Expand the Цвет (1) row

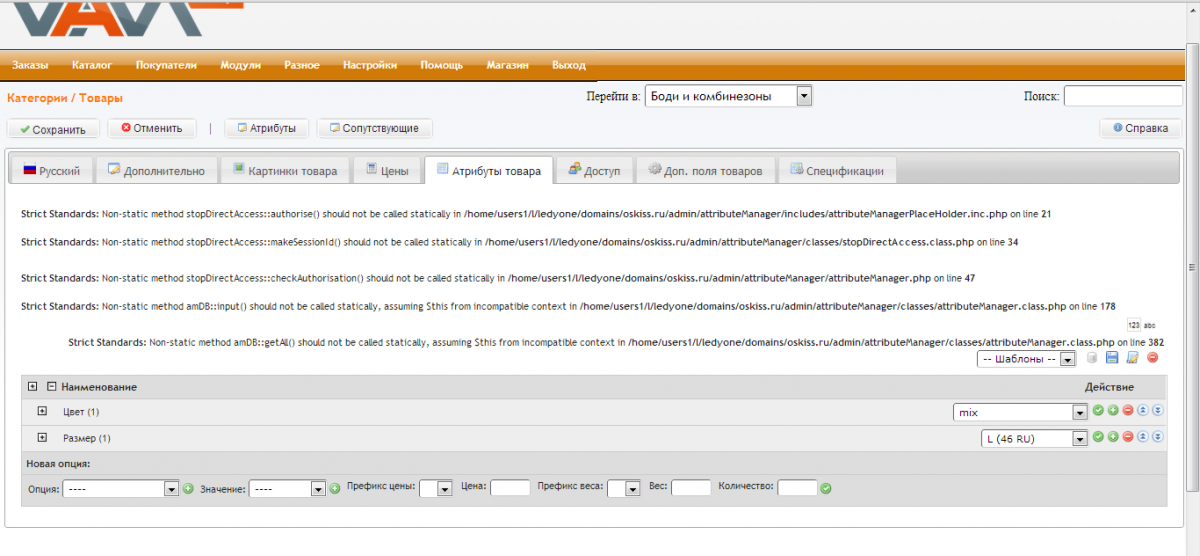42,411
